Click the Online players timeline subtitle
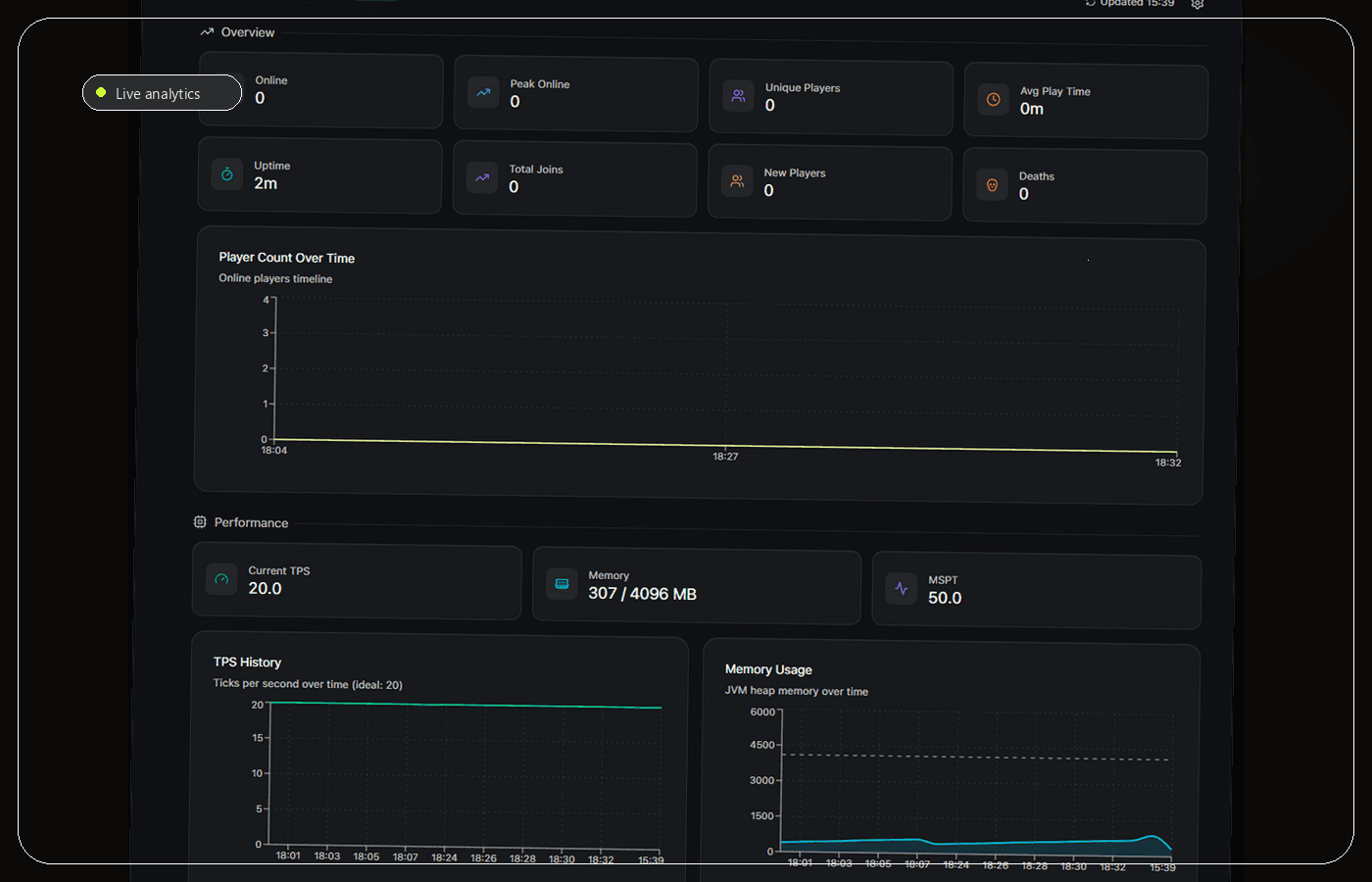The width and height of the screenshot is (1372, 882). (x=275, y=278)
